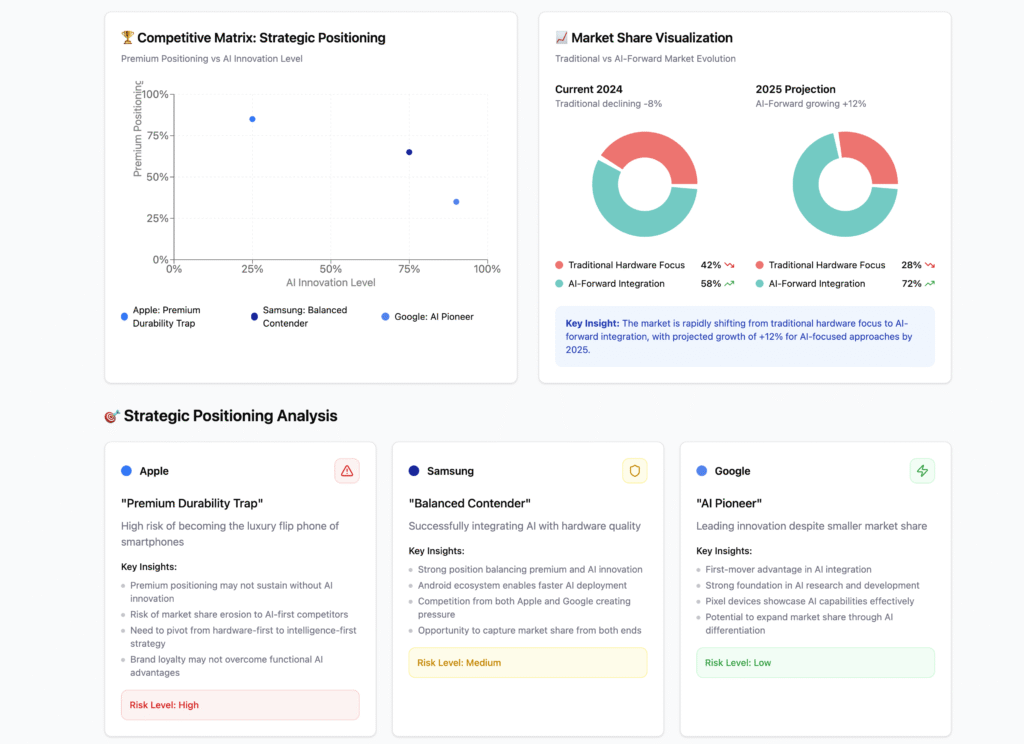Viewport: 1024px width, 744px height.
Task: Click 'Strong position balancing premium and AI innovation' bullet
Action: click(530, 570)
